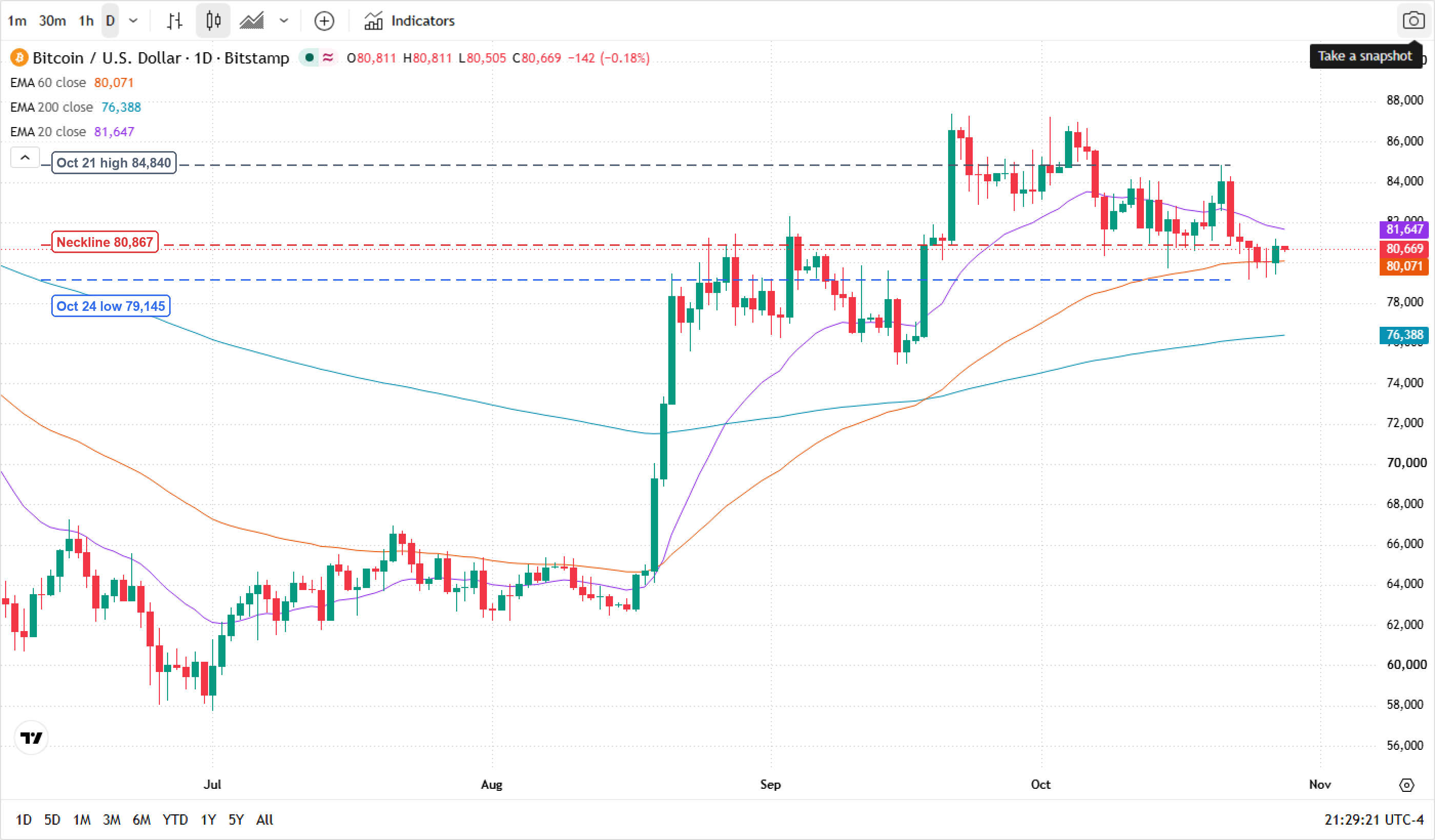Select the EMA 60 close indicator legend

72,82
